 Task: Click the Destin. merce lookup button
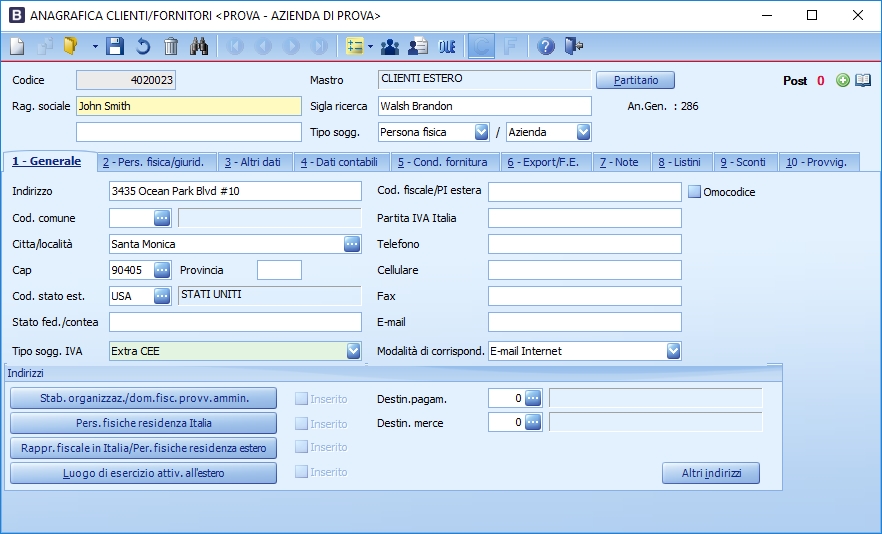click(x=533, y=422)
